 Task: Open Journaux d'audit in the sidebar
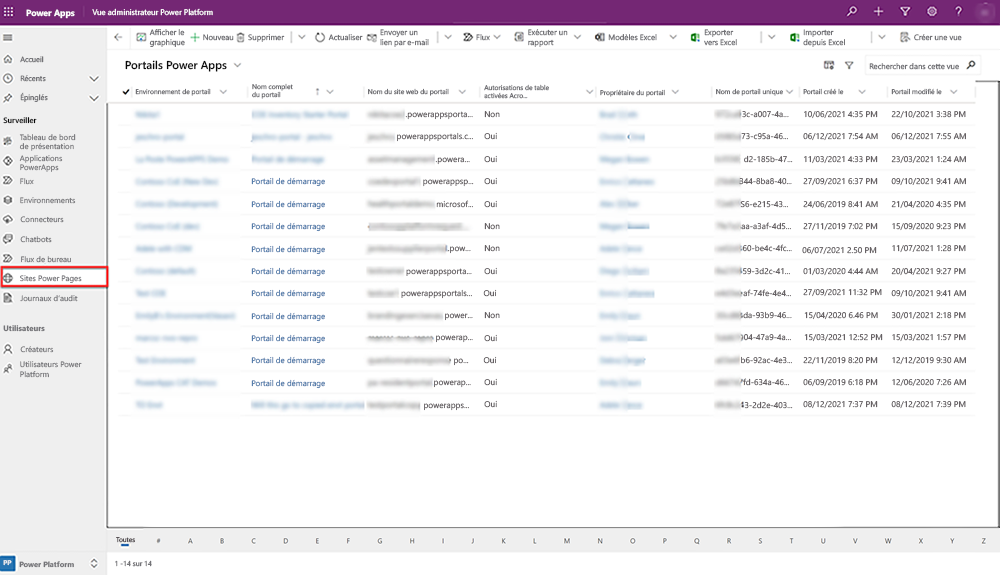48,298
